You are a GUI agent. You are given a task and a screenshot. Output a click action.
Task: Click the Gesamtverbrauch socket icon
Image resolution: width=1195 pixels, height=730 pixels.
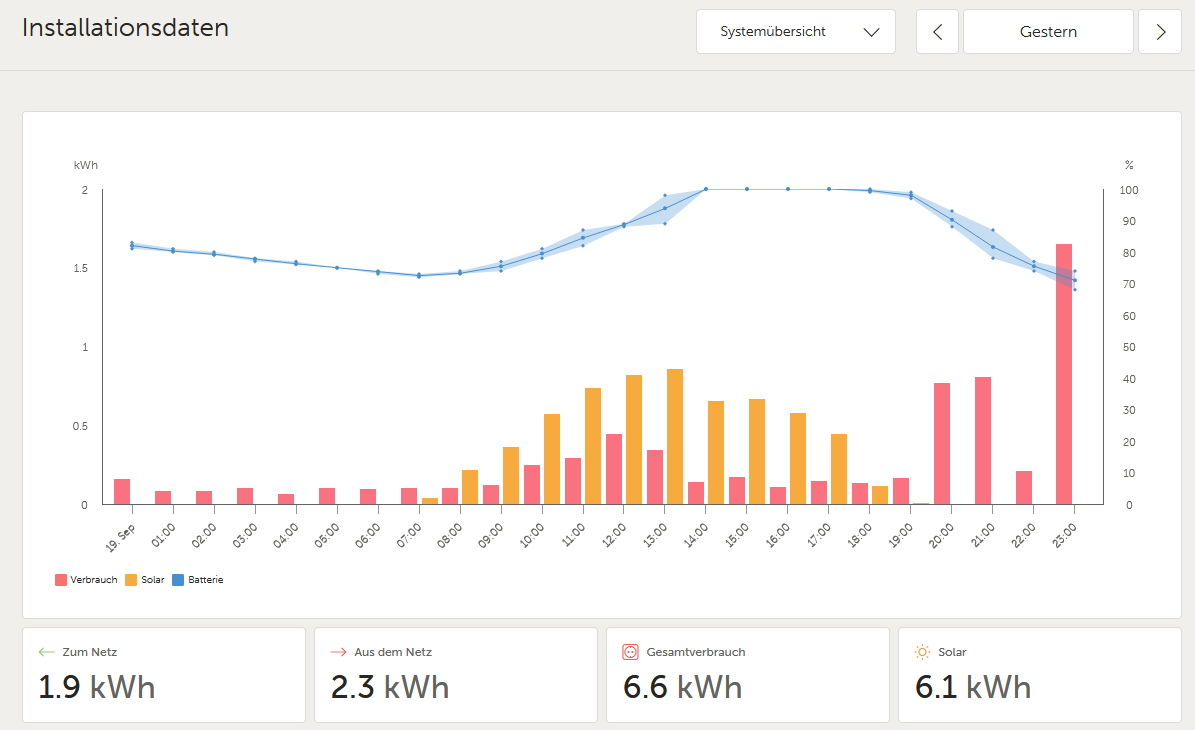(630, 652)
